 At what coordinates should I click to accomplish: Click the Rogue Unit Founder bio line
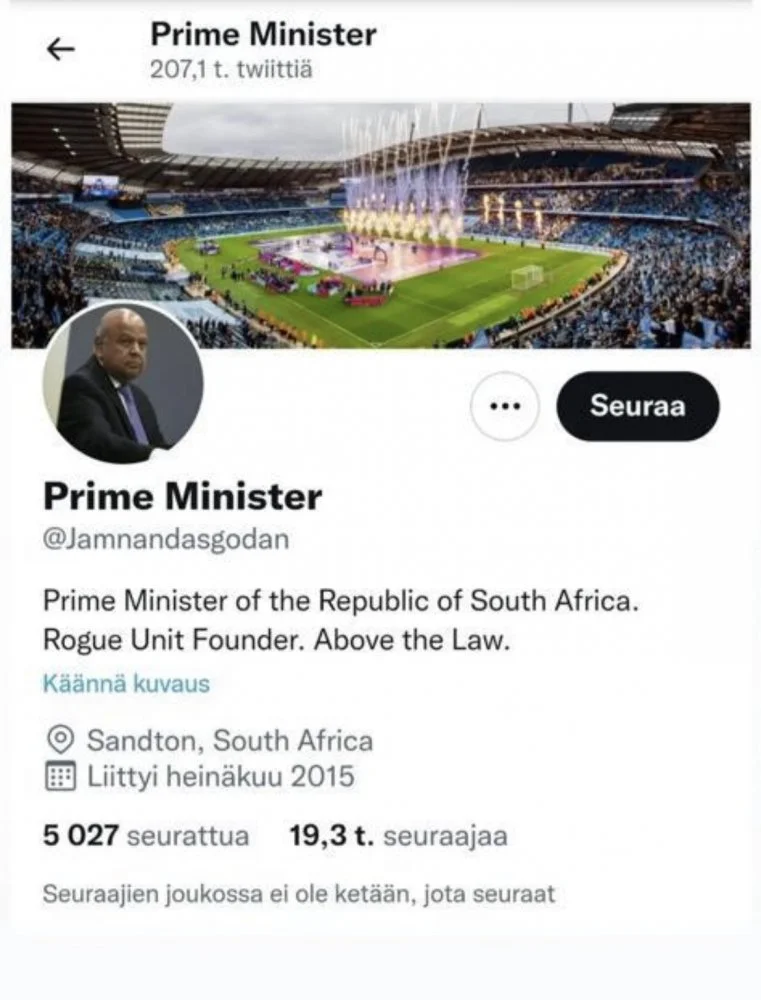(276, 641)
